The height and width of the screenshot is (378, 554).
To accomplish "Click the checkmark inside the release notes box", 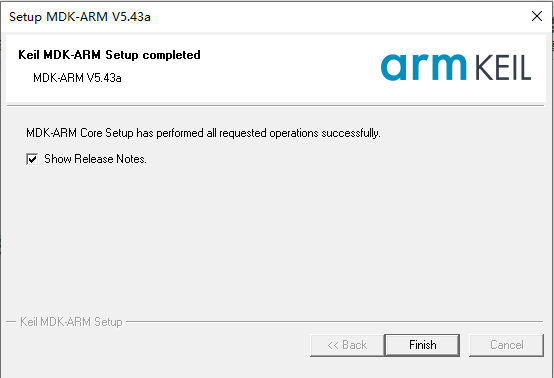I will [x=32, y=159].
